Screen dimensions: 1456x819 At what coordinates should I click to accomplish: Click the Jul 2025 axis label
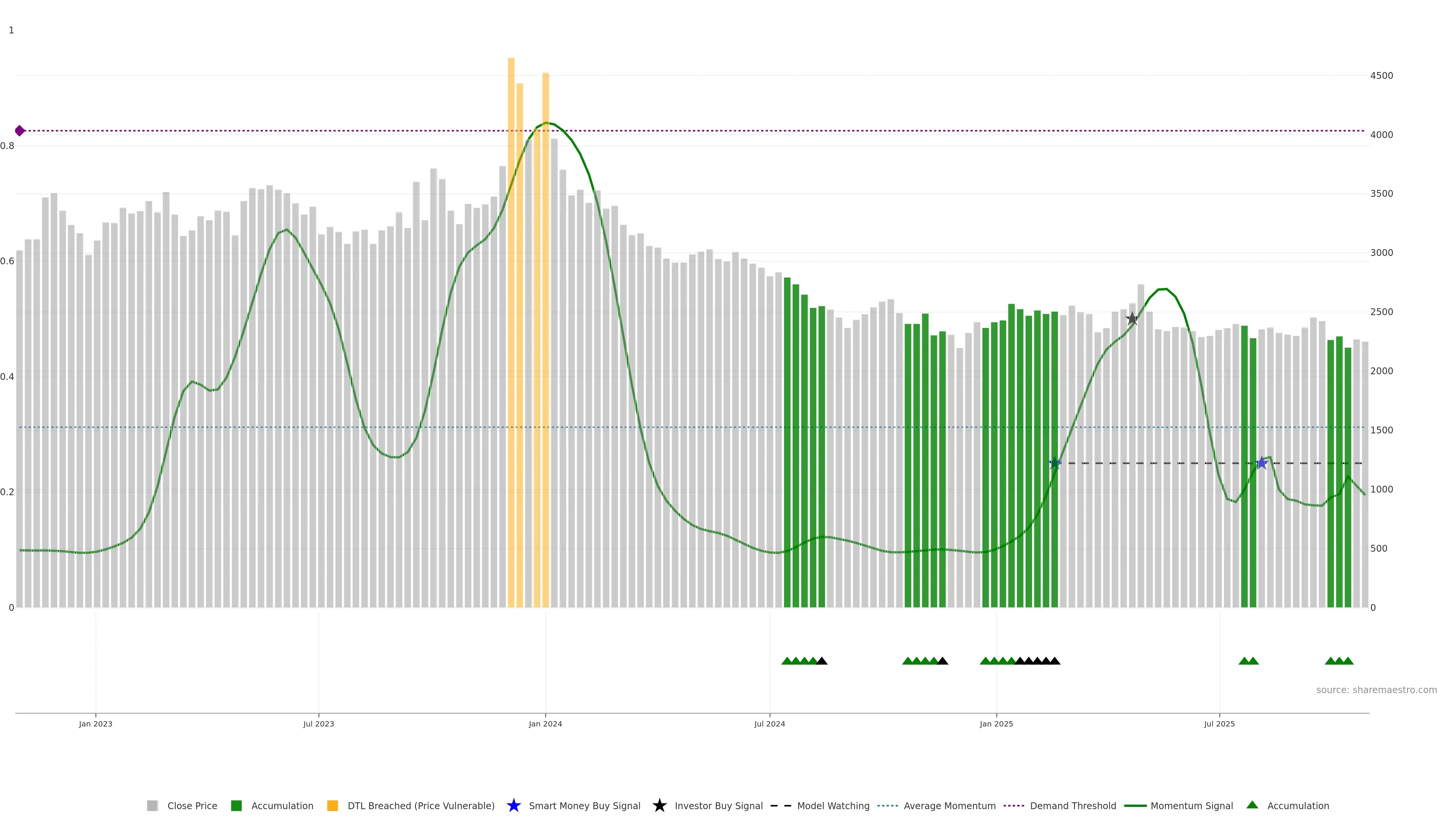coord(1219,723)
